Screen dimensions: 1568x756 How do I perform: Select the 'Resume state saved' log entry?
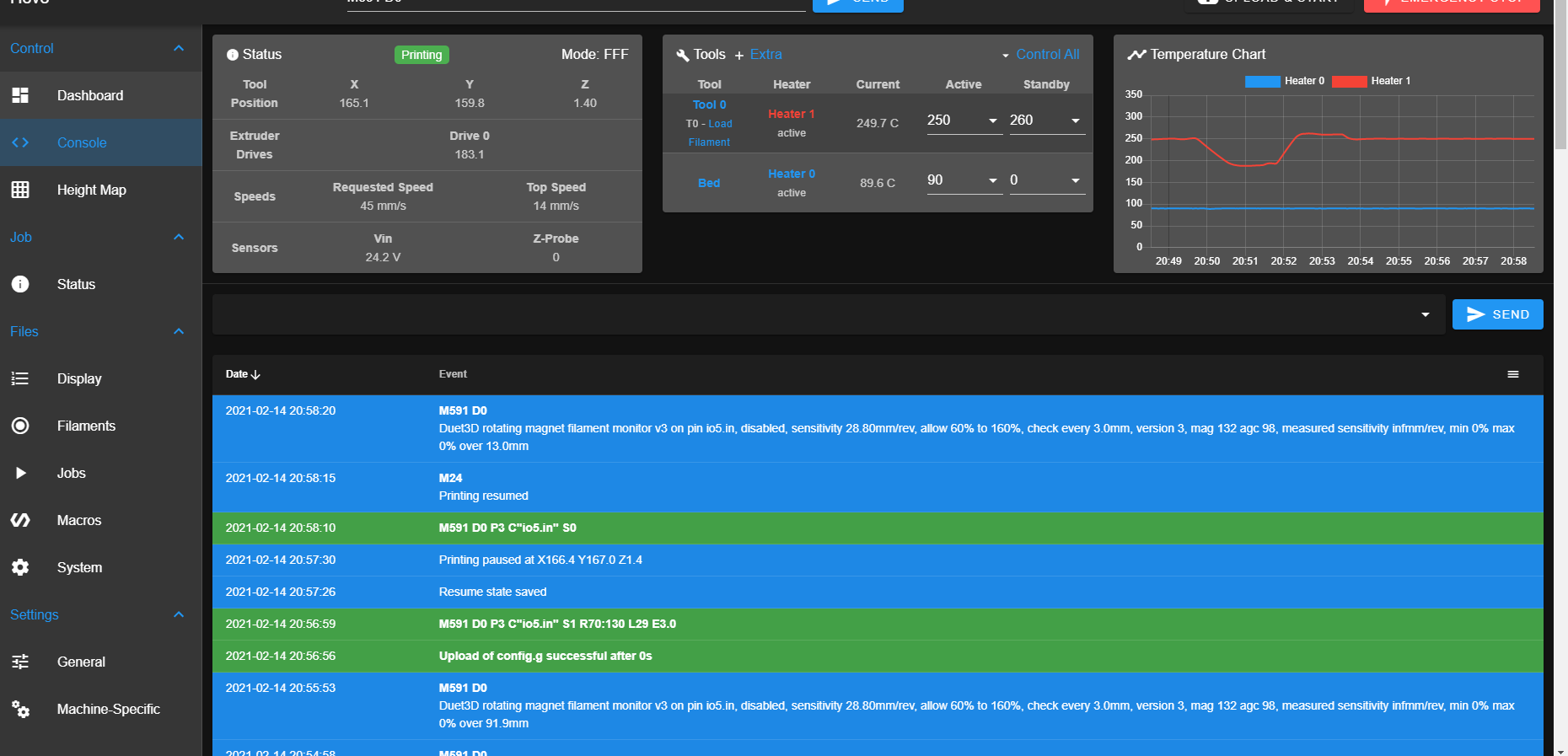point(878,592)
